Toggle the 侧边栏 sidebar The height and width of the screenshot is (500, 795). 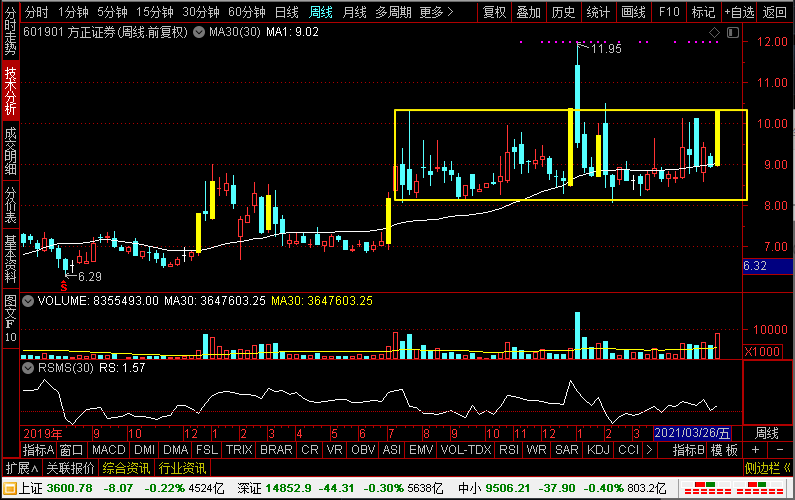(768, 468)
